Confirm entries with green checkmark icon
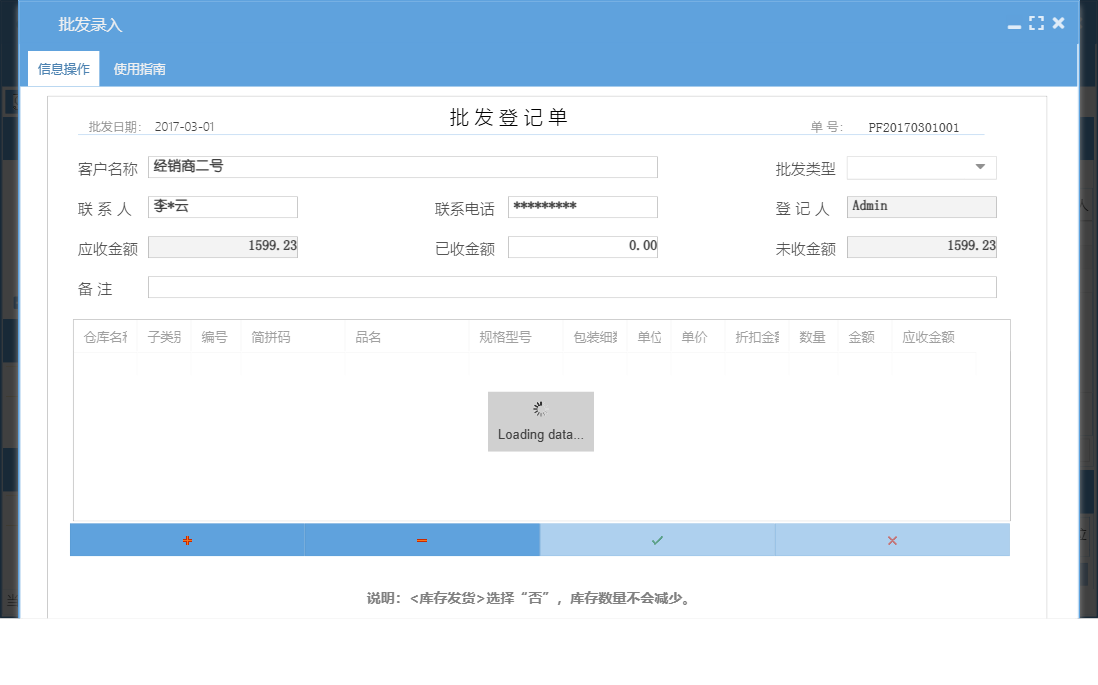1098x685 pixels. (x=657, y=539)
